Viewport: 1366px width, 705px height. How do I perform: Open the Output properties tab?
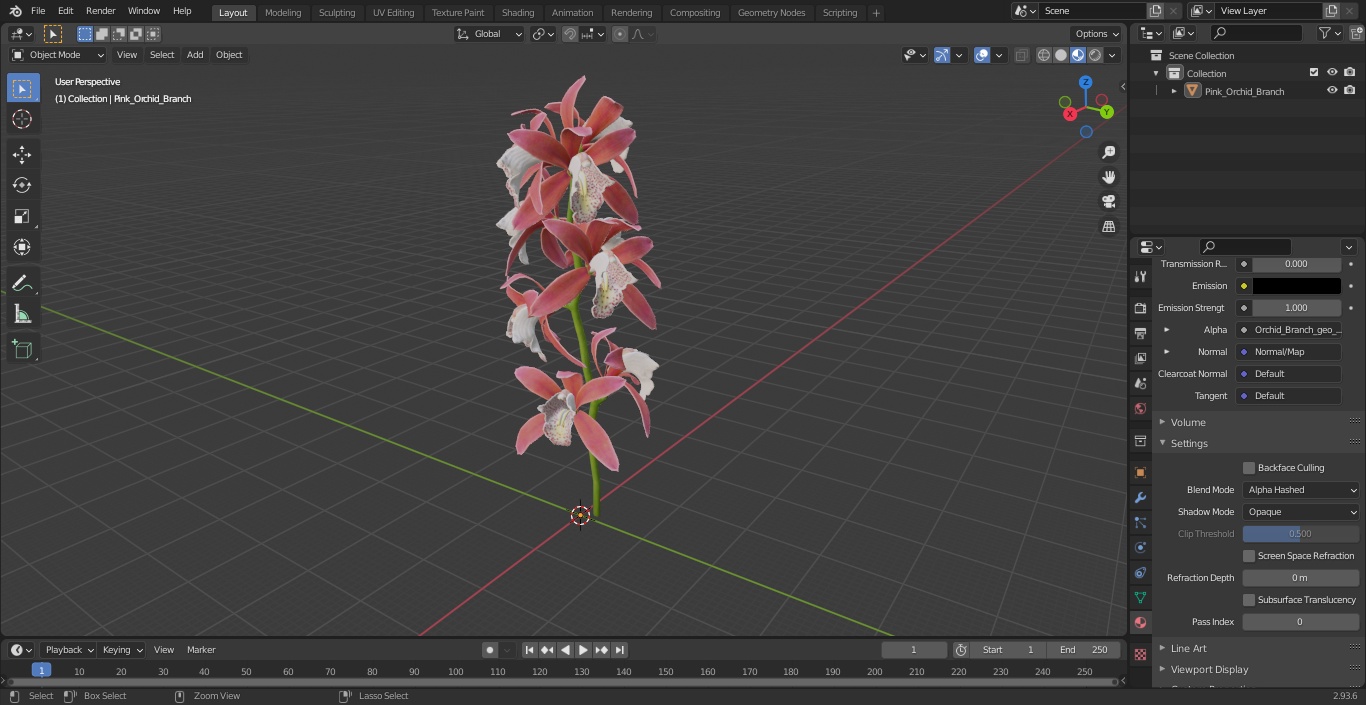click(1140, 333)
